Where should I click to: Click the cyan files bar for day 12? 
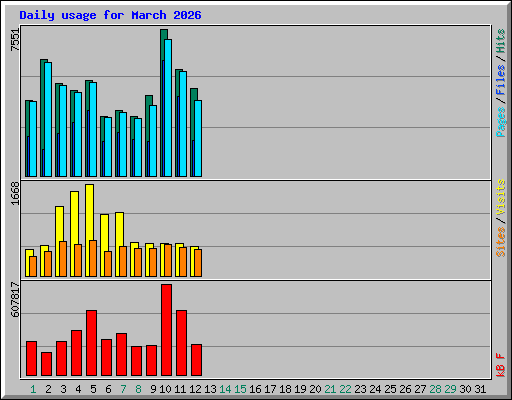click(x=198, y=138)
